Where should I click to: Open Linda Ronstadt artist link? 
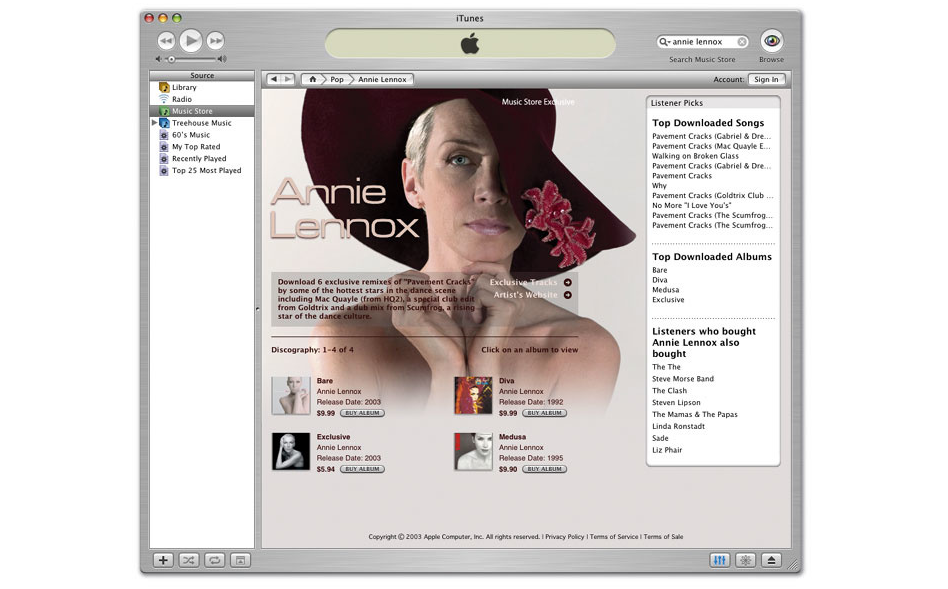tap(678, 426)
